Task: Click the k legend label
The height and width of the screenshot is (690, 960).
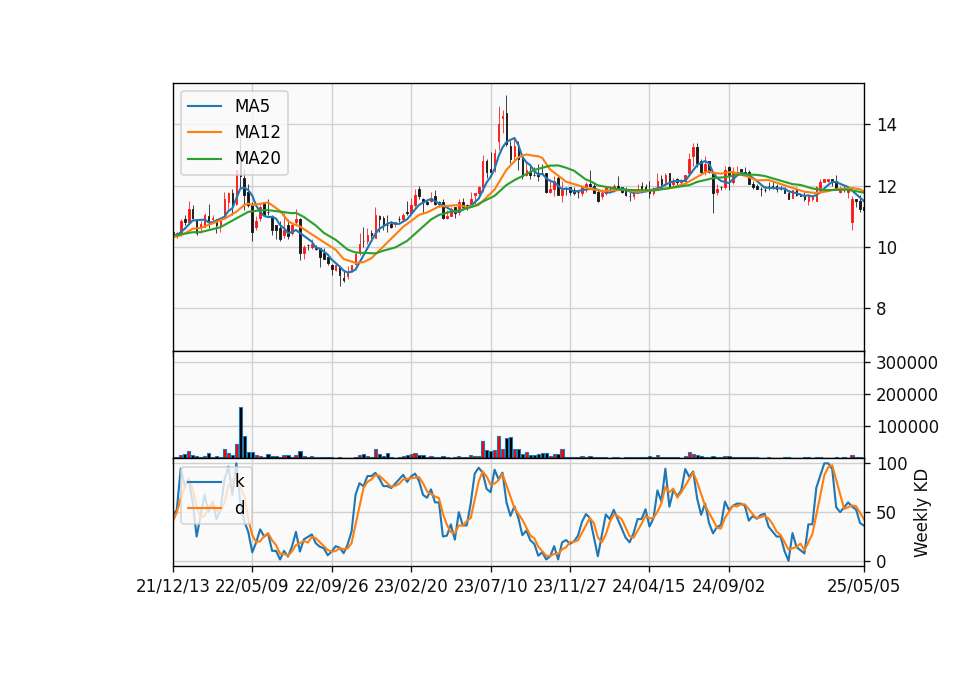Action: 239,481
